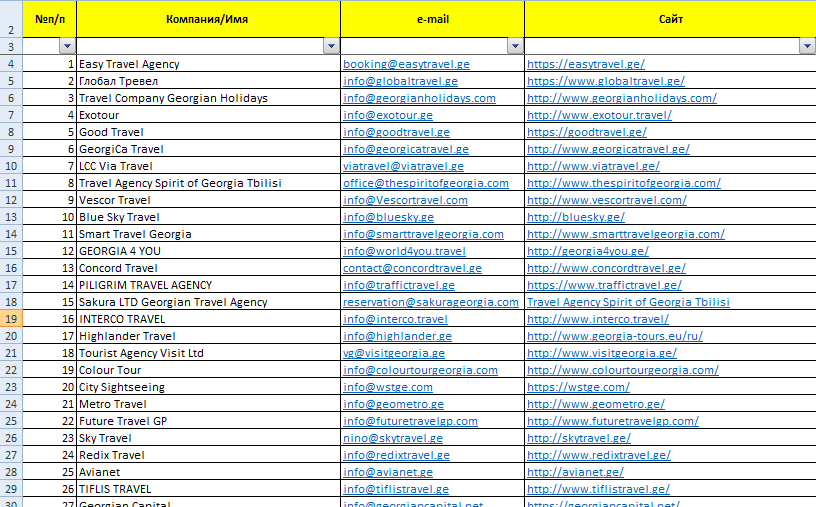The image size is (816, 507).
Task: Select the Travel Company Georgian Holidays cell
Action: (208, 98)
